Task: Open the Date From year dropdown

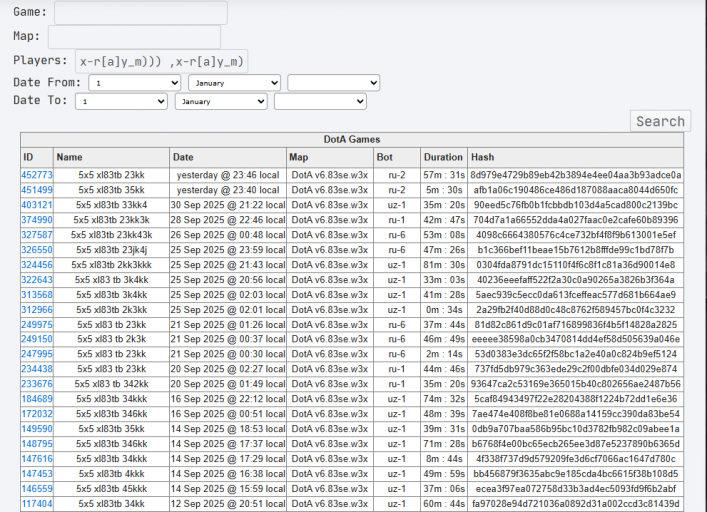Action: point(334,83)
